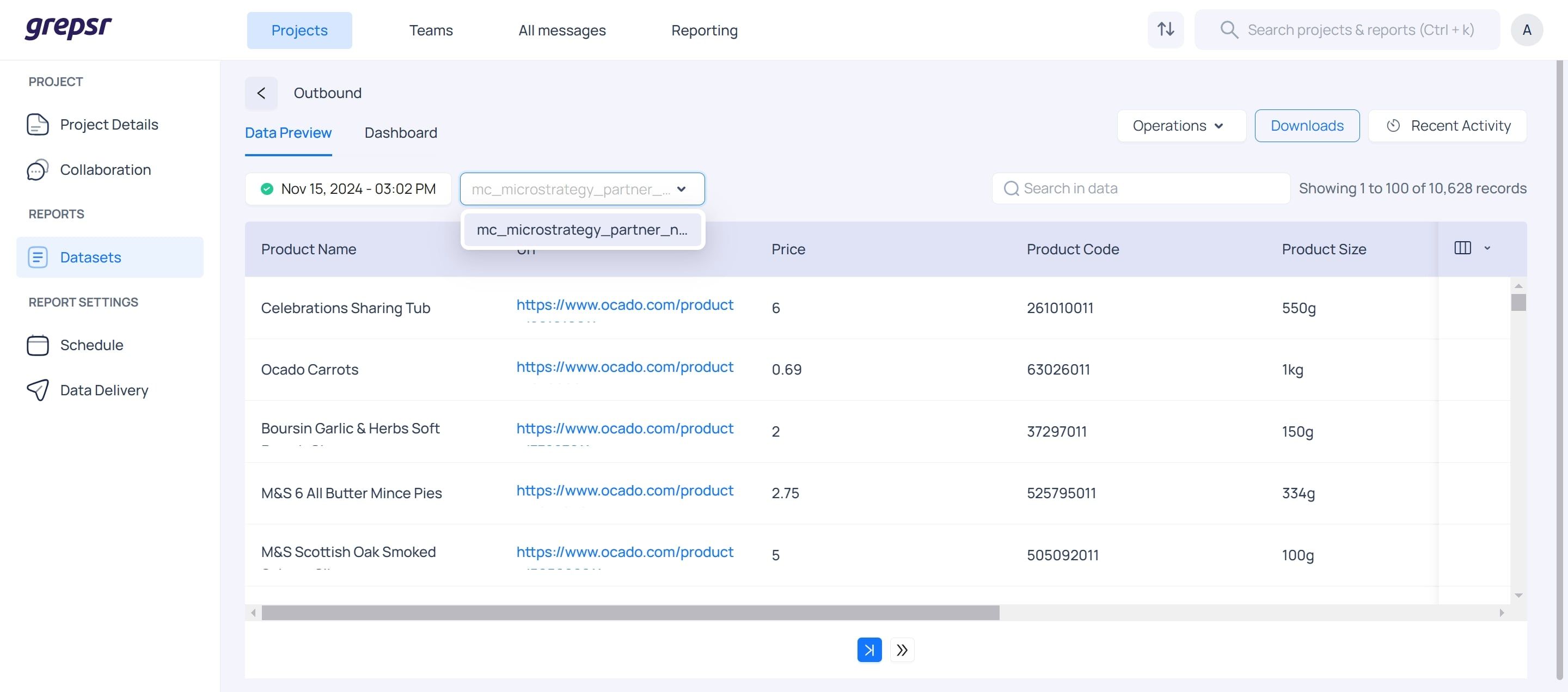Switch to the Dashboard tab

click(401, 133)
